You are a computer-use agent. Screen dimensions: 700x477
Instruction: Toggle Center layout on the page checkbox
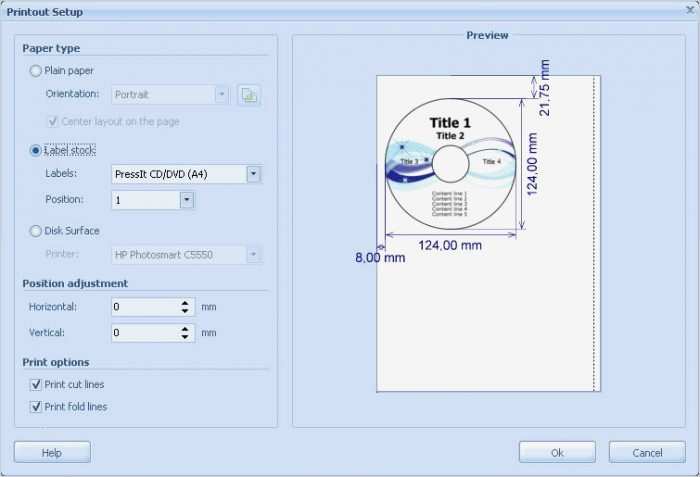click(53, 121)
